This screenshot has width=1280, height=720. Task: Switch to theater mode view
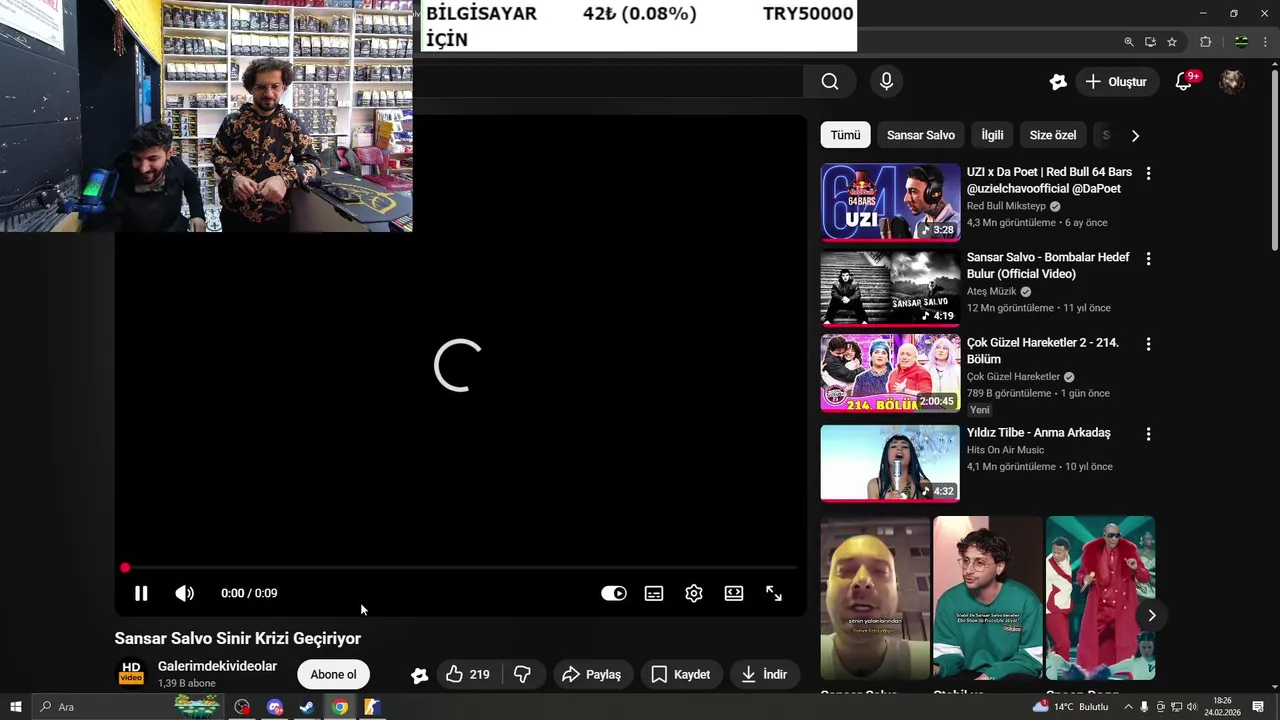pos(734,593)
